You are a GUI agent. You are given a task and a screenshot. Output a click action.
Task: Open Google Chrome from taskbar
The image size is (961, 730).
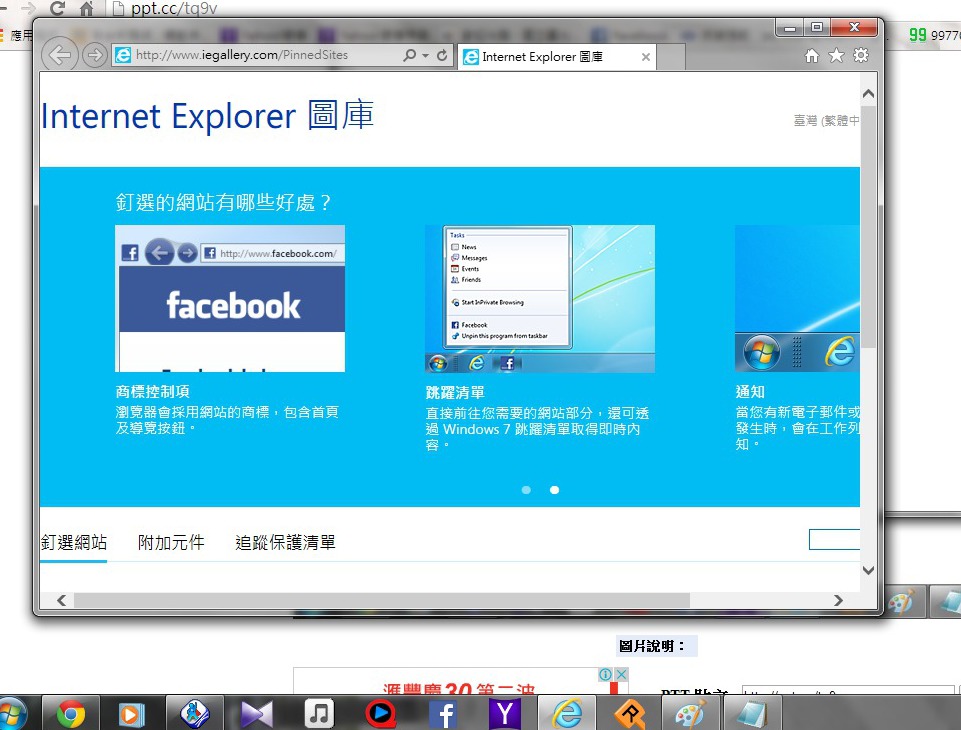70,713
